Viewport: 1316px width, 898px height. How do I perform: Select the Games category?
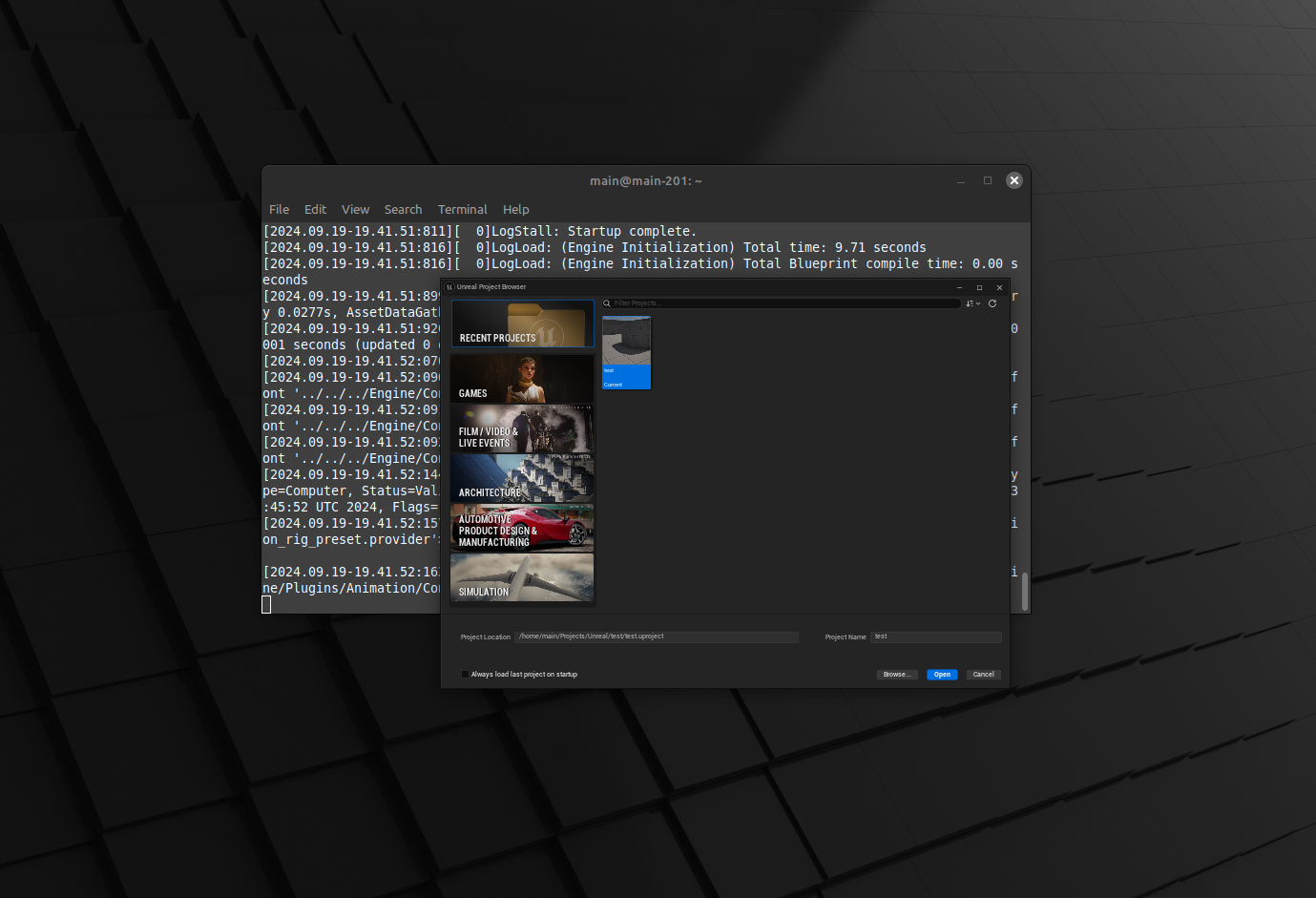(x=522, y=379)
